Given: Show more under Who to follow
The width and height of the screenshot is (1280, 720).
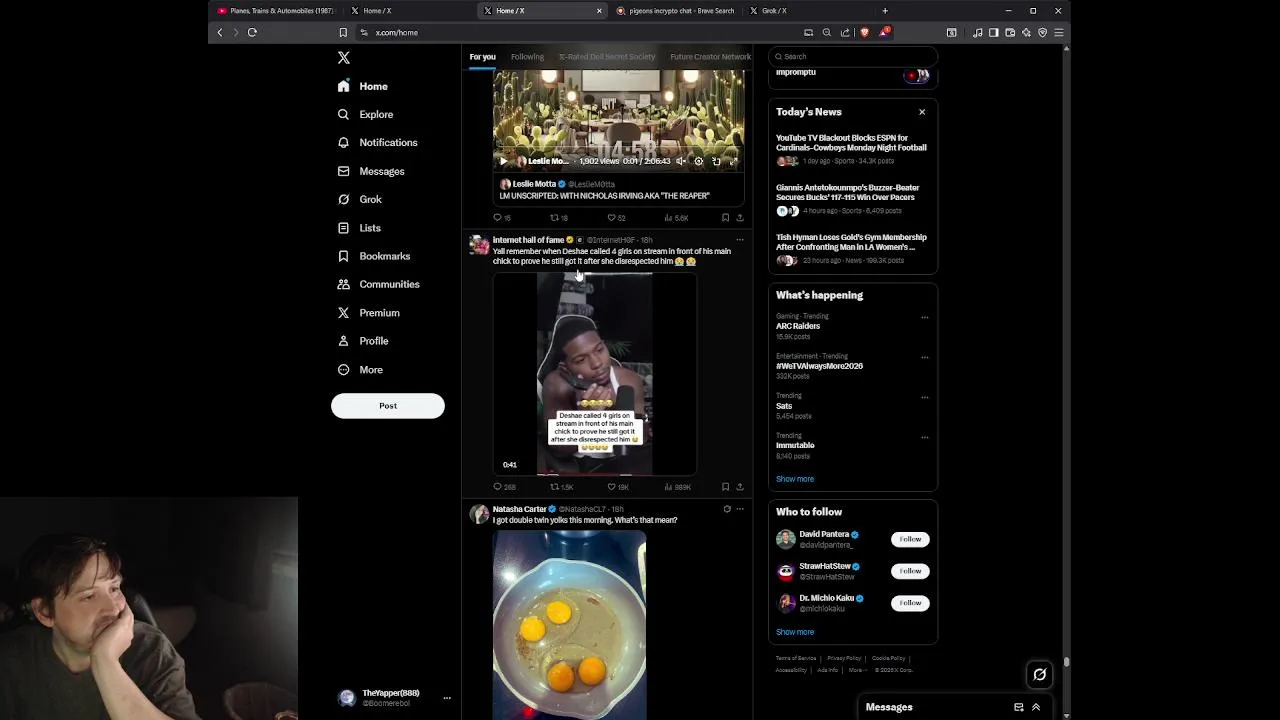Looking at the screenshot, I should [x=795, y=632].
